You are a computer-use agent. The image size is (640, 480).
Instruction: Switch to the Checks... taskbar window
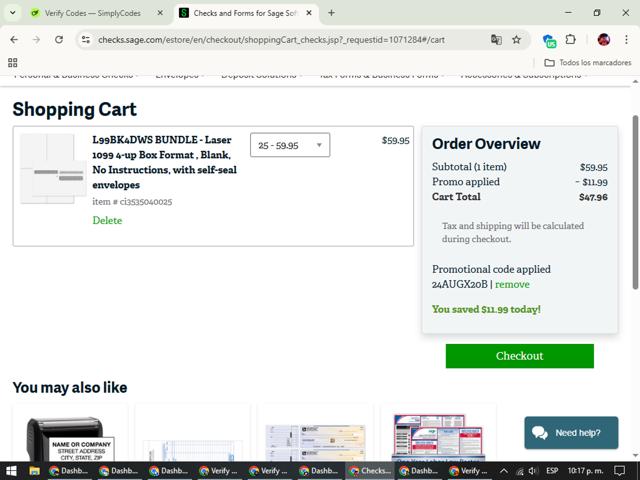pos(370,471)
